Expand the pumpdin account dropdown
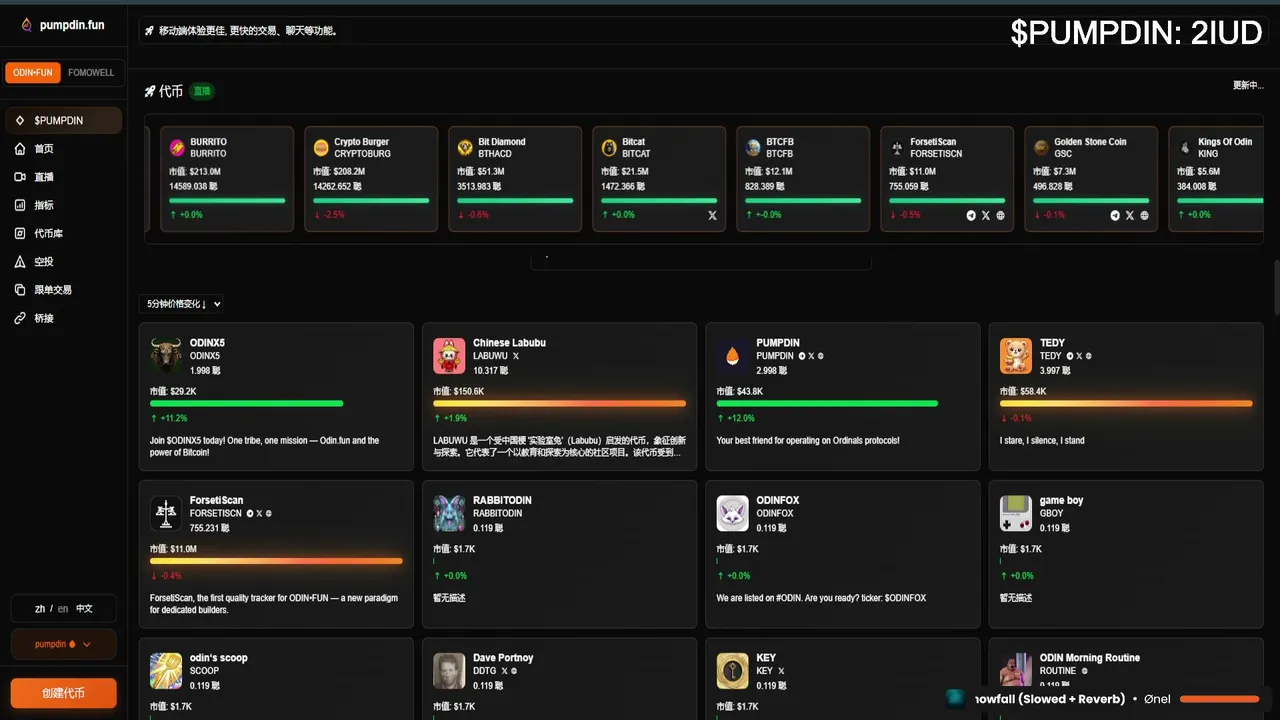 pyautogui.click(x=63, y=645)
